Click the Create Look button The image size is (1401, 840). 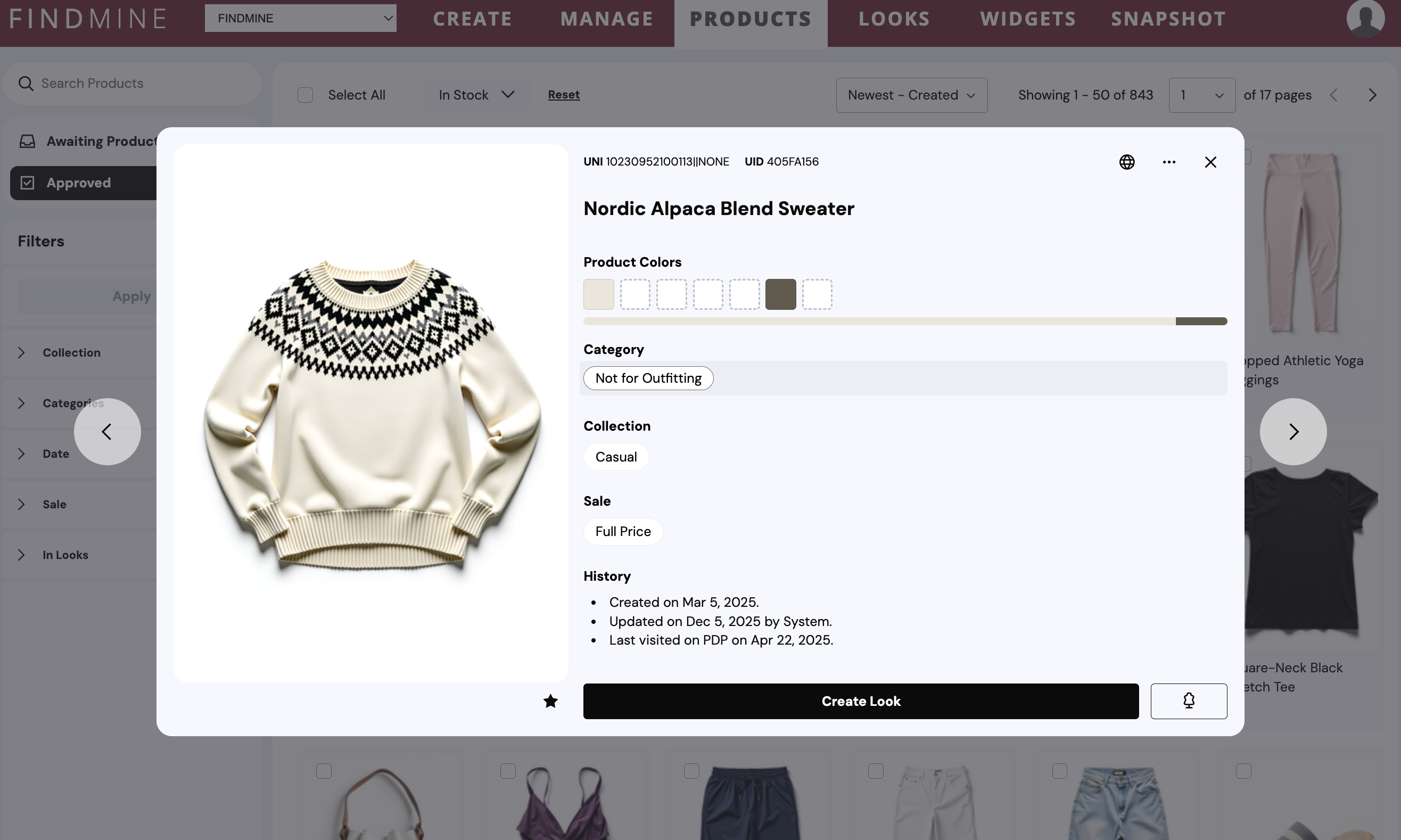pyautogui.click(x=860, y=701)
